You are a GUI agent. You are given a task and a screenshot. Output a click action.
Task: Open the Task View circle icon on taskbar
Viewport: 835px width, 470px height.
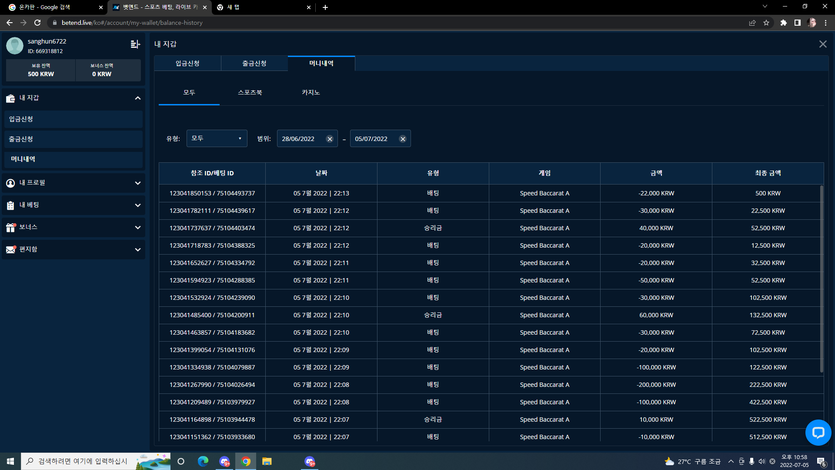[x=181, y=461]
